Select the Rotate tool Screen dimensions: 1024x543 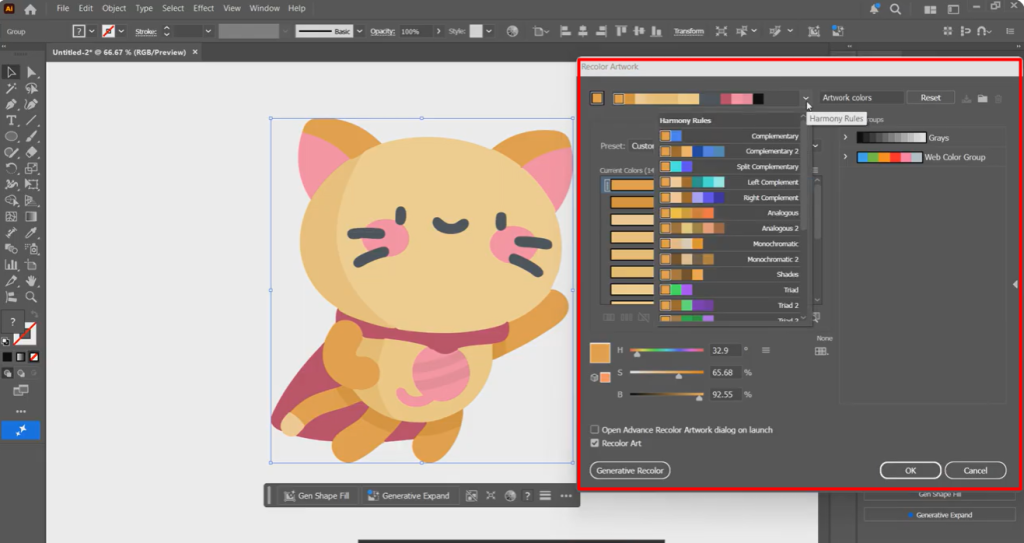point(11,169)
